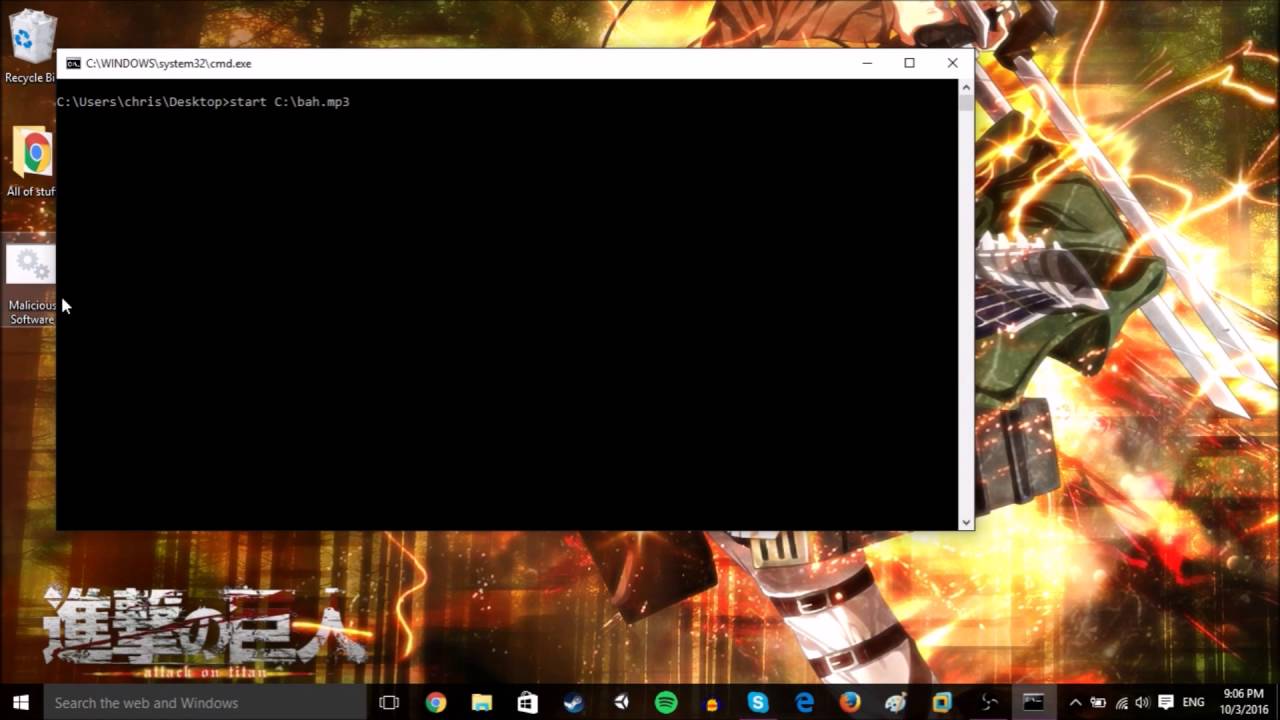Open the cmd.exe title bar system icon

pos(73,63)
